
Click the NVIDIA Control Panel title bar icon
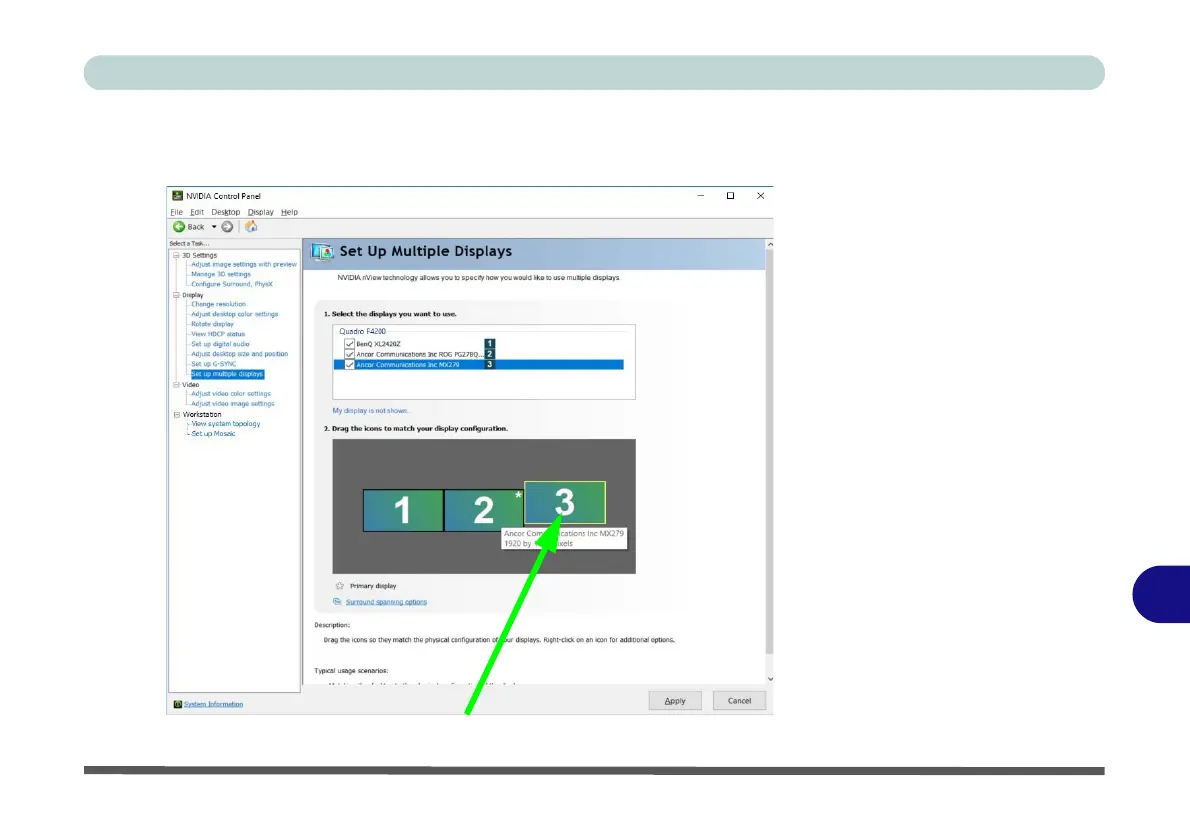click(x=178, y=196)
